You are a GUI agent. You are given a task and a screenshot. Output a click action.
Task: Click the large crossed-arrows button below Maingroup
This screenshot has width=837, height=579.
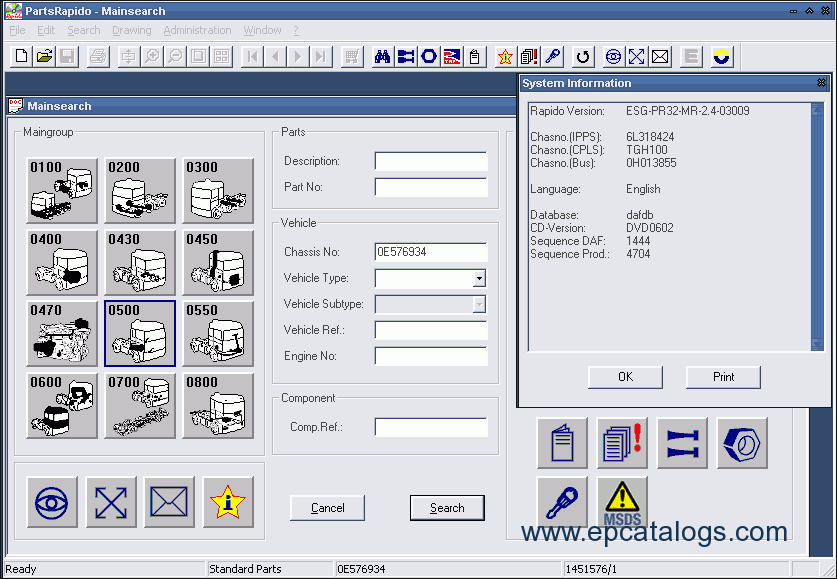click(x=110, y=502)
